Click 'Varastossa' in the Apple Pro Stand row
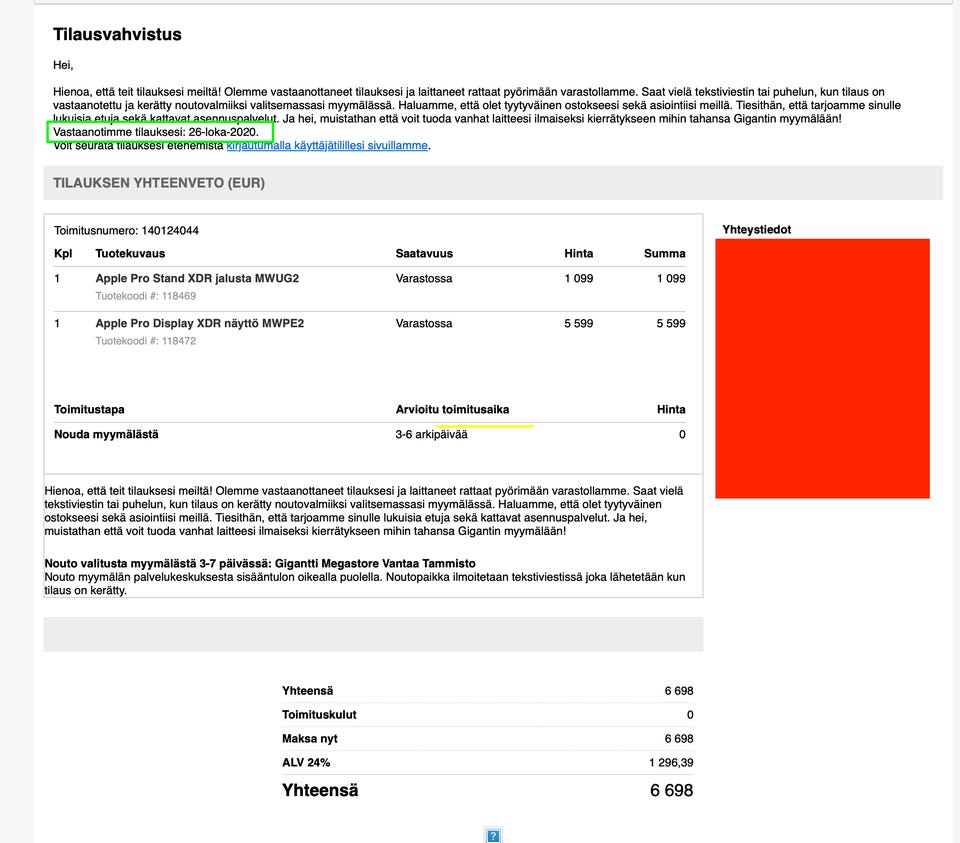Image resolution: width=960 pixels, height=843 pixels. (424, 279)
